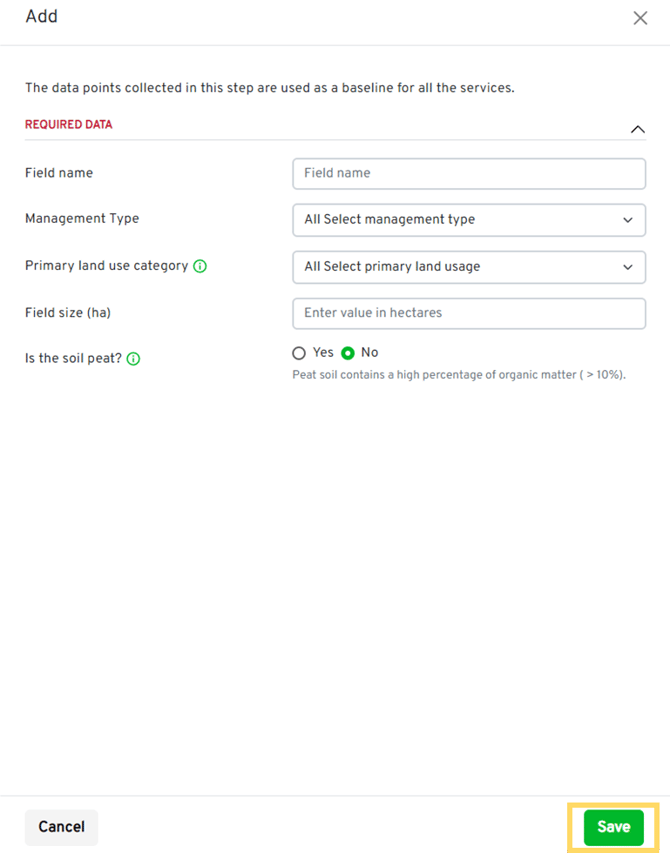
Task: Click the 'Is the soil peat?' label
Action: click(x=73, y=358)
